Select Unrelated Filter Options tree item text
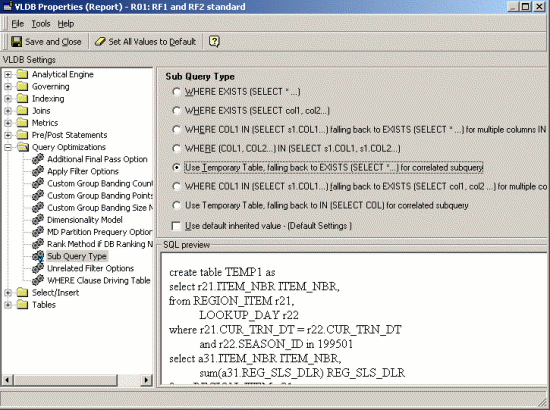This screenshot has width=550, height=410. pyautogui.click(x=90, y=268)
